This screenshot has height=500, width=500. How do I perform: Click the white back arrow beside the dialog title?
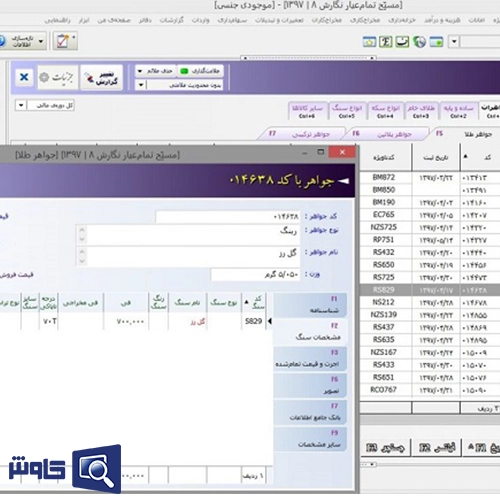click(x=343, y=181)
